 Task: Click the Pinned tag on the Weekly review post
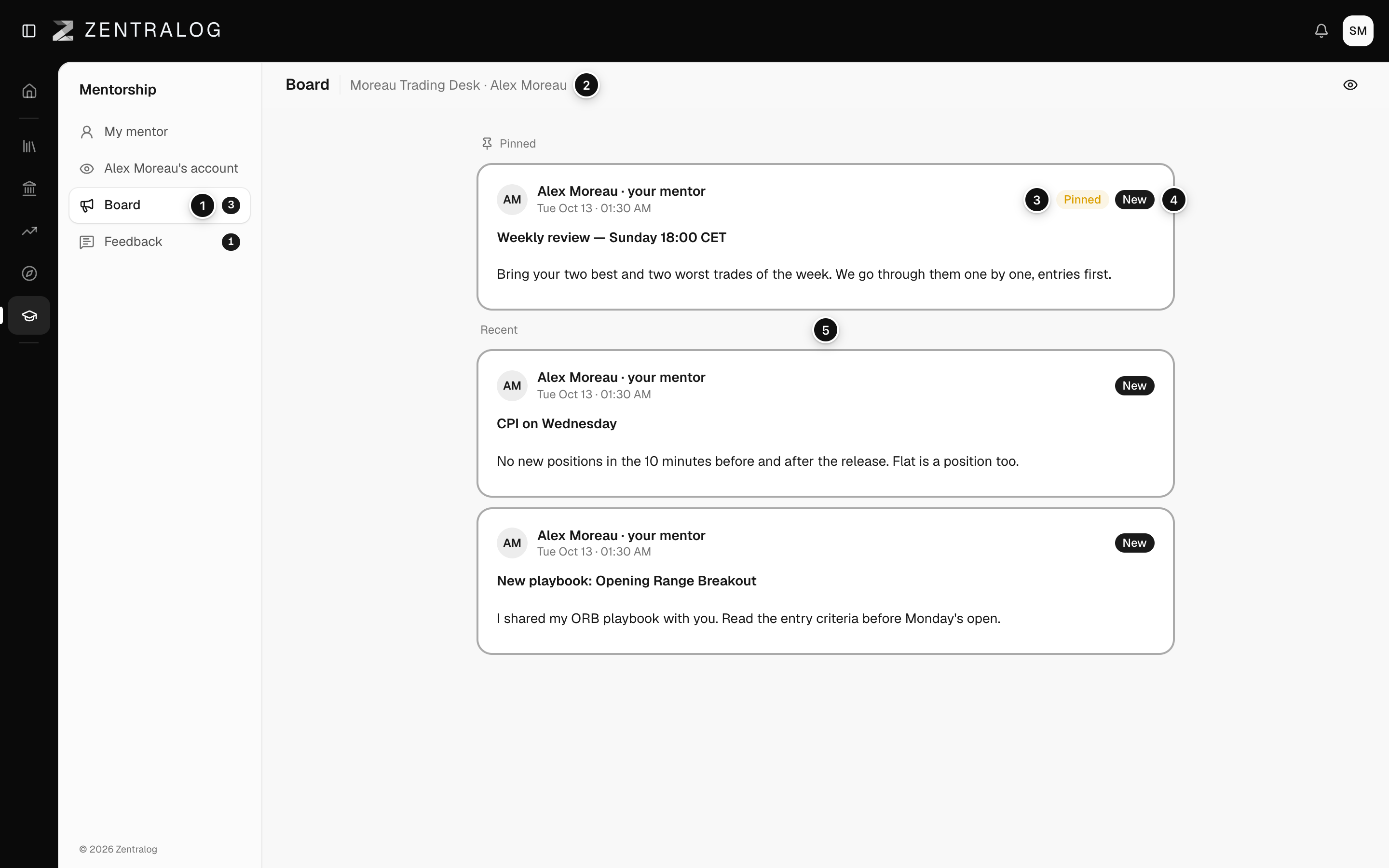[1082, 200]
